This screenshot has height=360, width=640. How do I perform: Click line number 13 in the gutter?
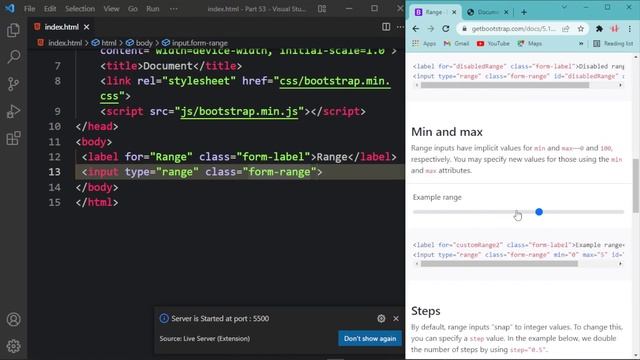point(54,172)
